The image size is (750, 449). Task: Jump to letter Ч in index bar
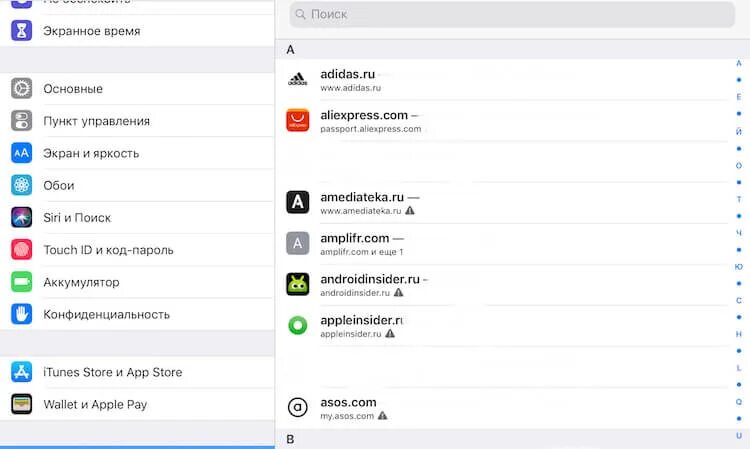point(739,233)
